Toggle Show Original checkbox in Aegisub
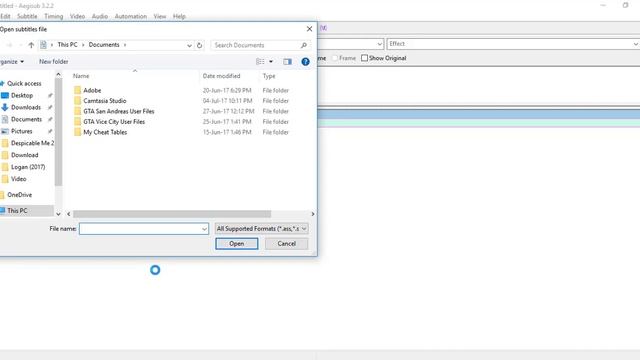Viewport: 640px width, 360px height. click(364, 58)
